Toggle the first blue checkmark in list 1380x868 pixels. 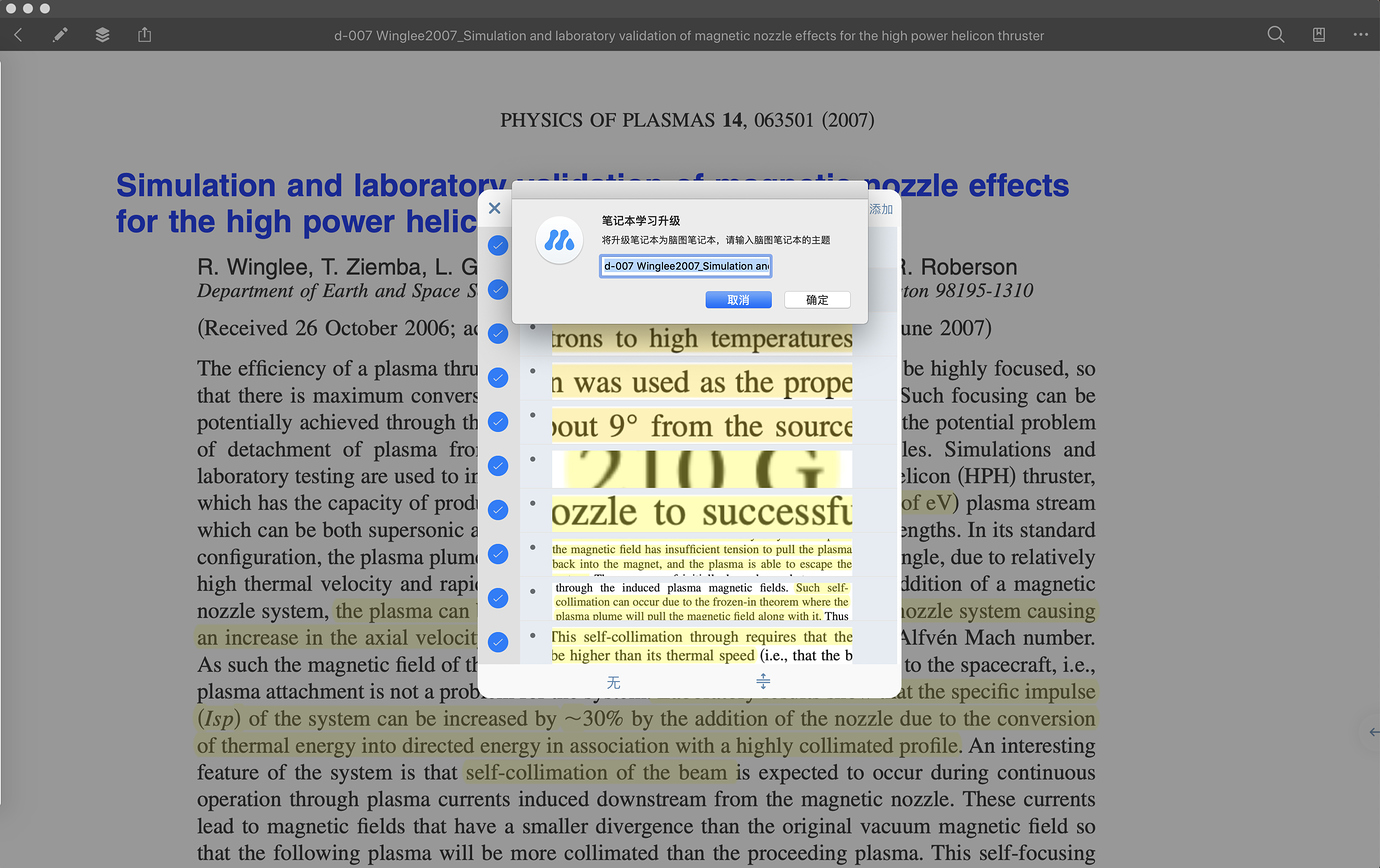[x=497, y=244]
